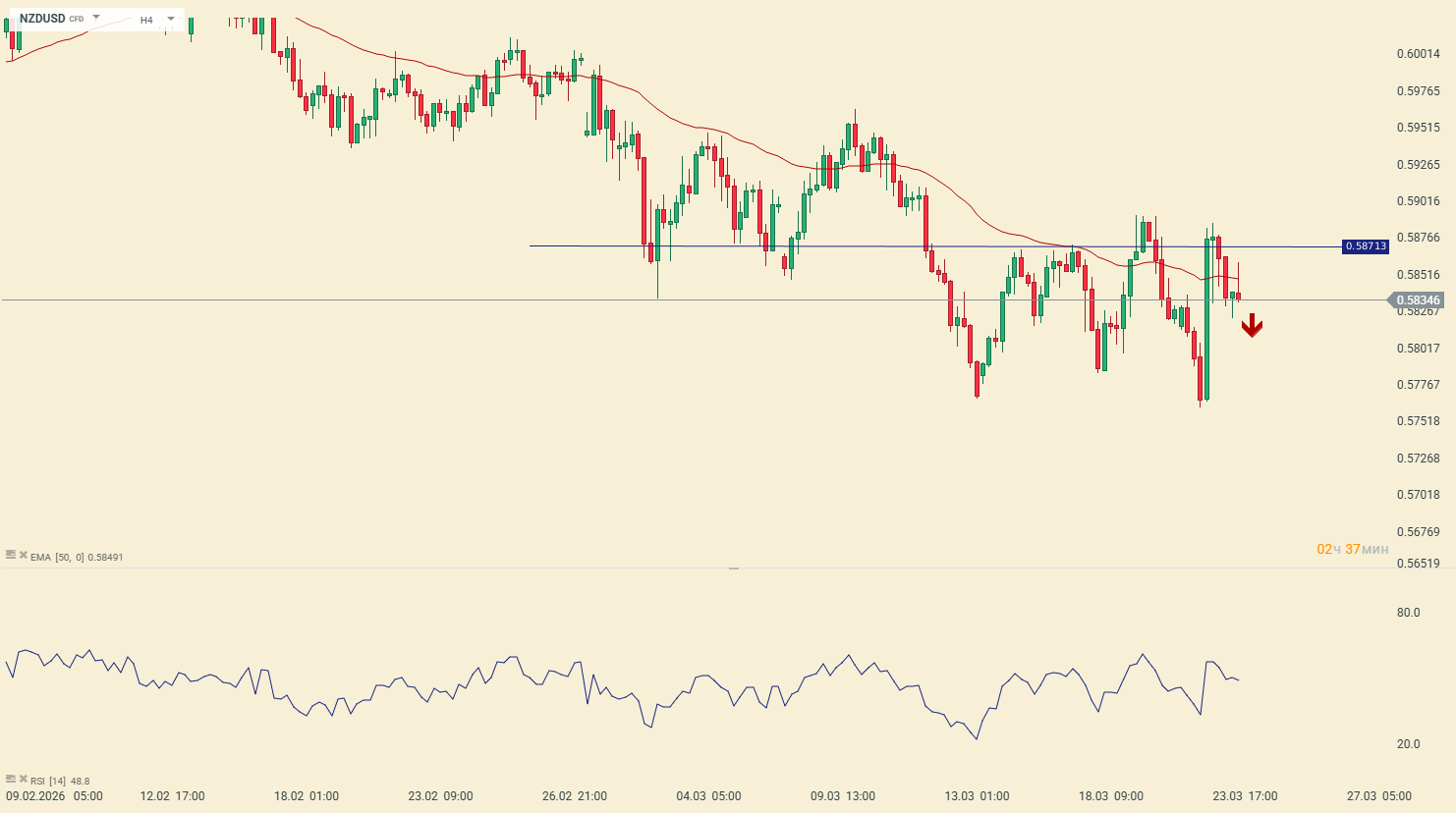Click the RSI [14] indicator label

48,781
